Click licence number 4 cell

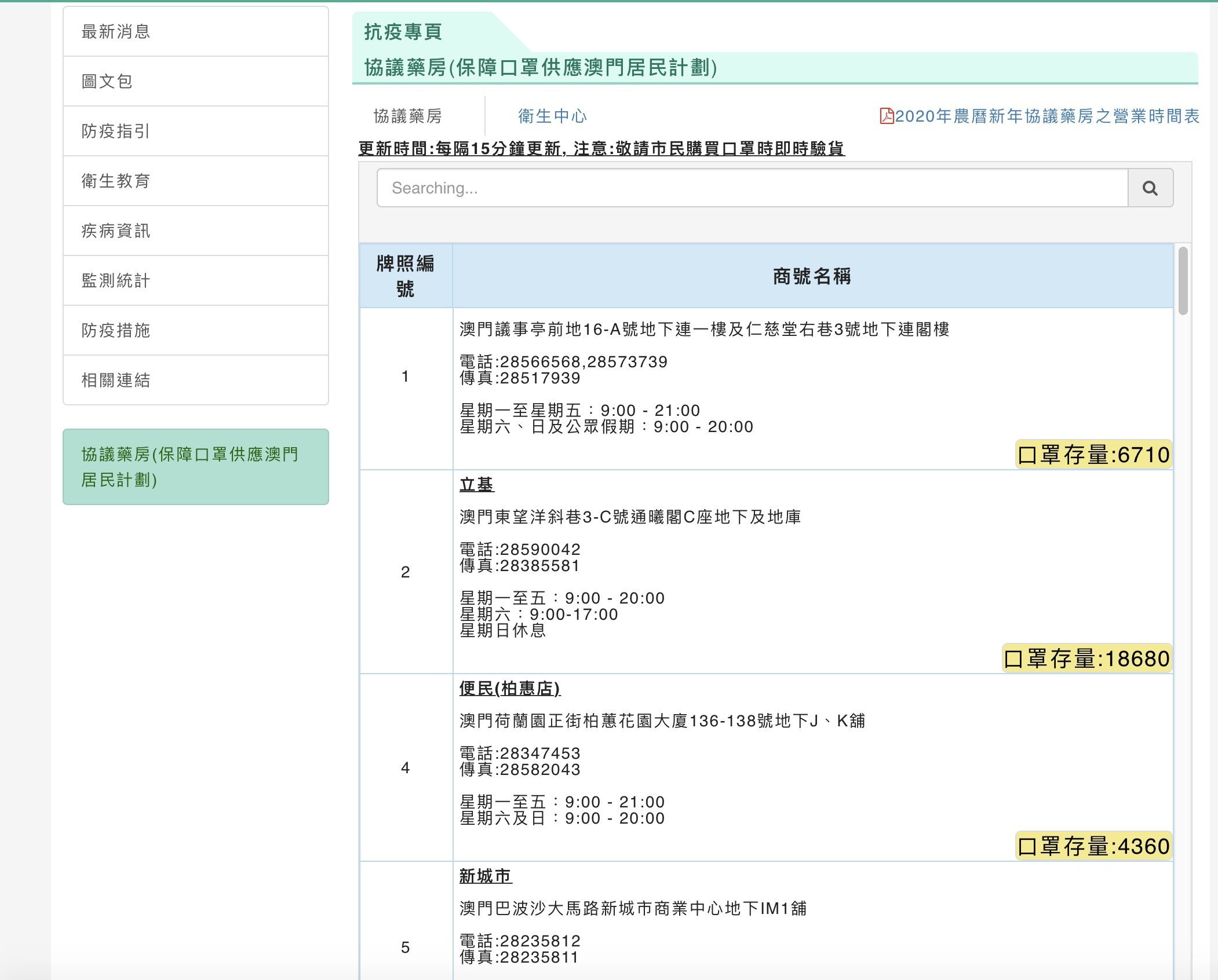406,767
